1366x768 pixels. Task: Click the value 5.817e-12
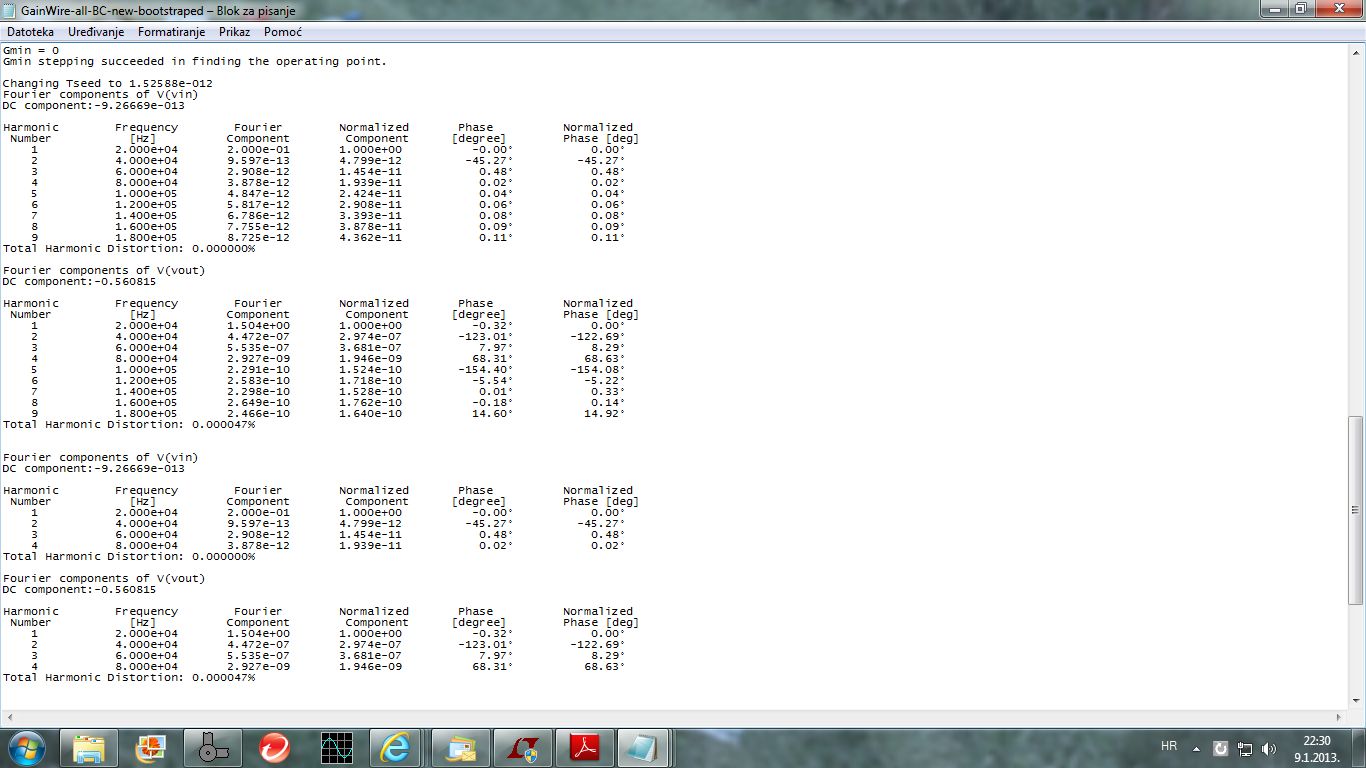tap(258, 204)
